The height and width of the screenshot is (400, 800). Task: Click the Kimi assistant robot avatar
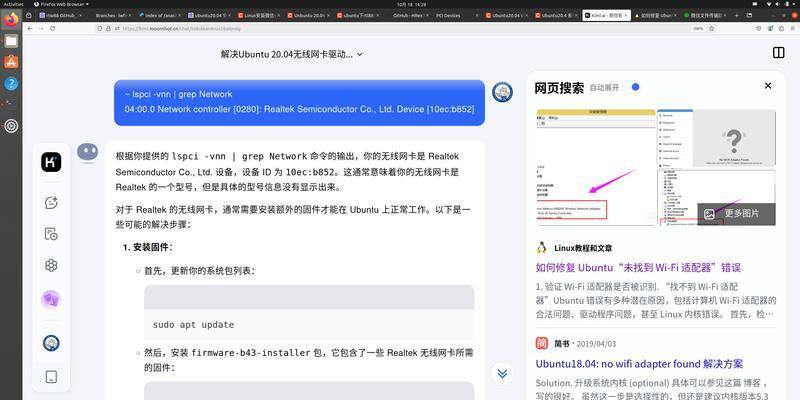click(x=88, y=153)
